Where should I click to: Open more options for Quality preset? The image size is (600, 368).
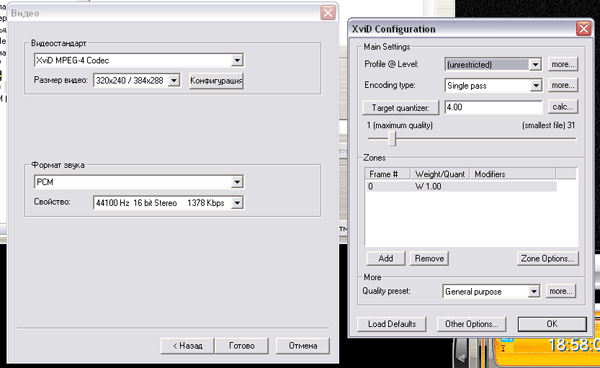pos(561,291)
